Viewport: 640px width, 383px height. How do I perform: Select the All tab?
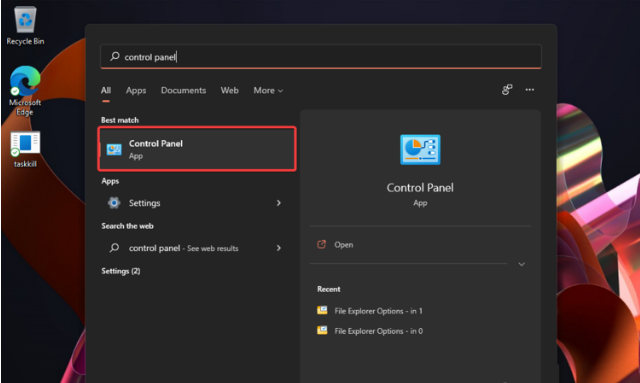click(106, 90)
